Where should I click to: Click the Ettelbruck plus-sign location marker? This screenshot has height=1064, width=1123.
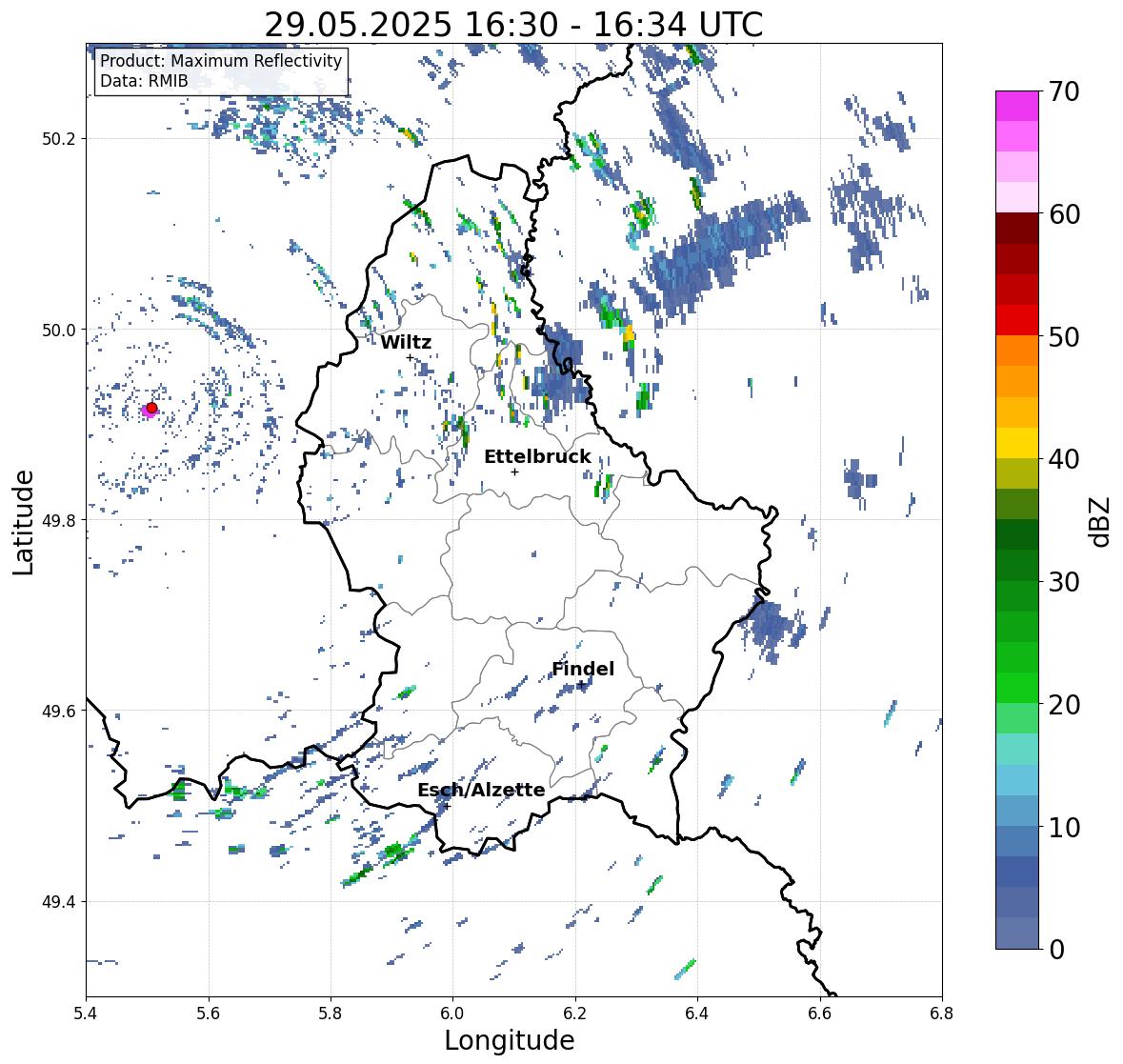click(x=514, y=472)
